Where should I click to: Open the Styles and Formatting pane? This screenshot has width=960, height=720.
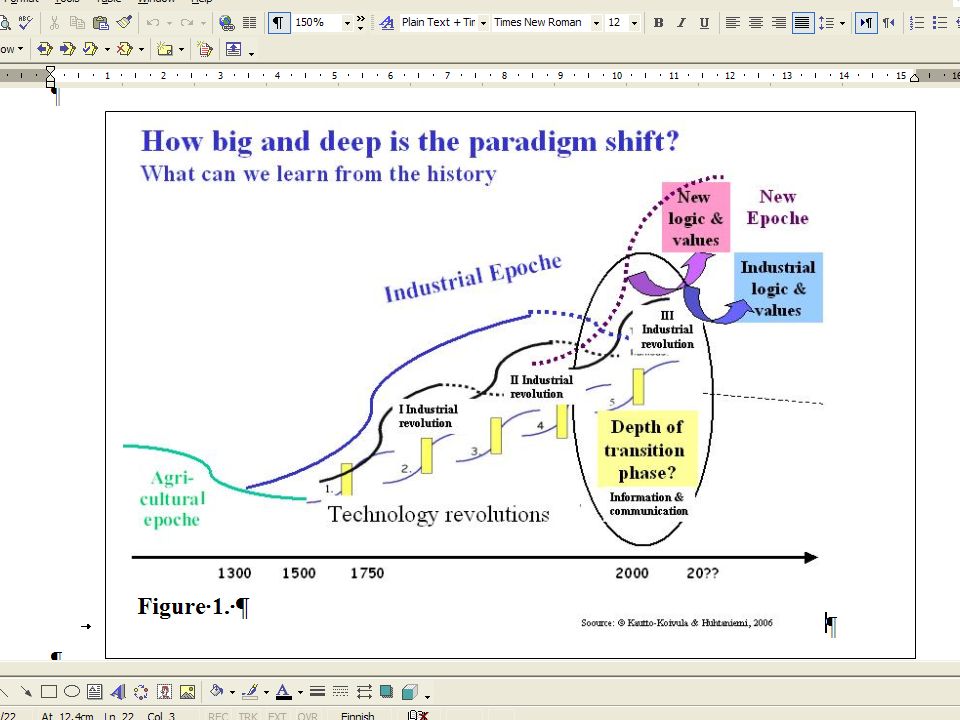(x=386, y=23)
